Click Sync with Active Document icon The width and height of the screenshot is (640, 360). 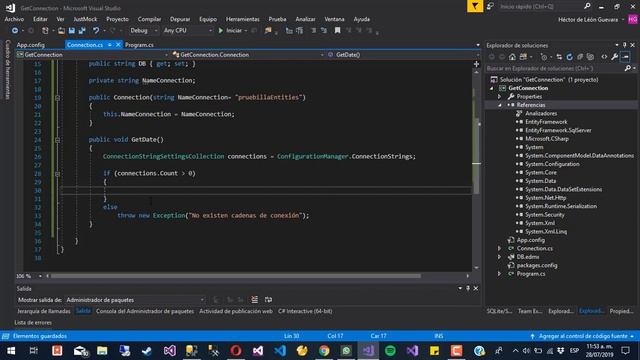[x=559, y=57]
